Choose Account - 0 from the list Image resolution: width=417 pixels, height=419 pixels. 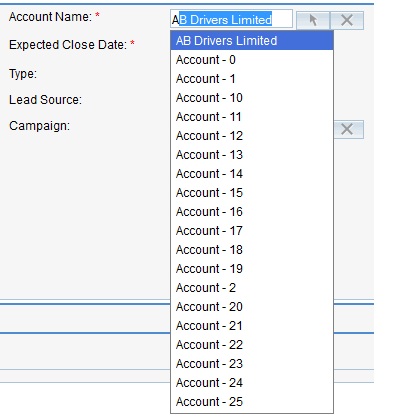click(252, 60)
